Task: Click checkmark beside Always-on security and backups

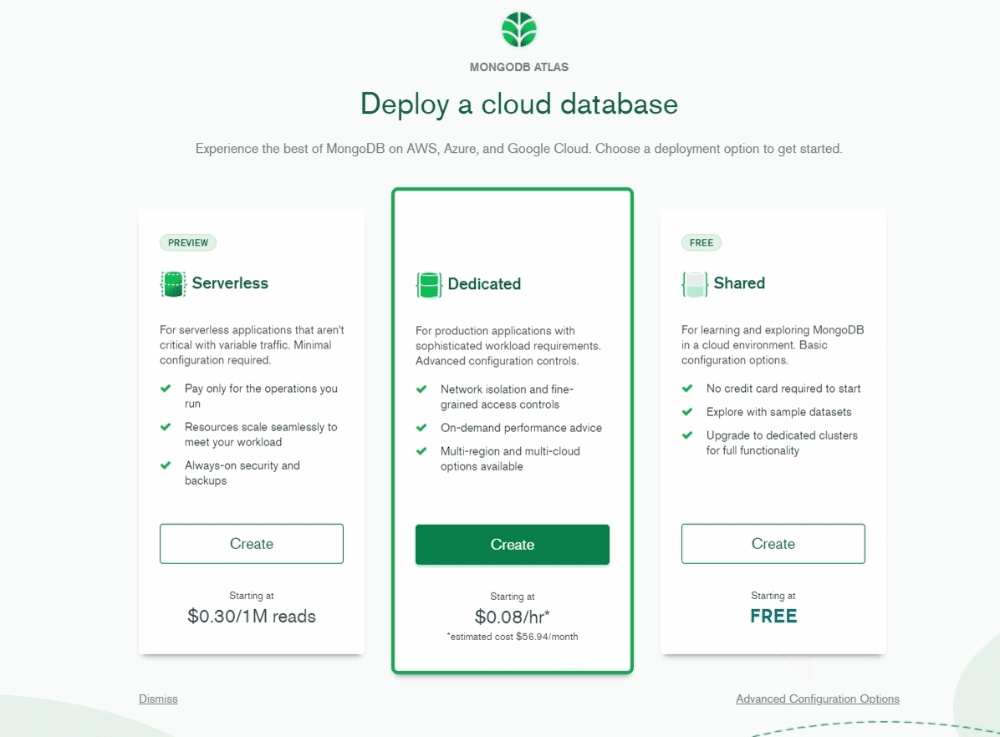Action: coord(166,465)
